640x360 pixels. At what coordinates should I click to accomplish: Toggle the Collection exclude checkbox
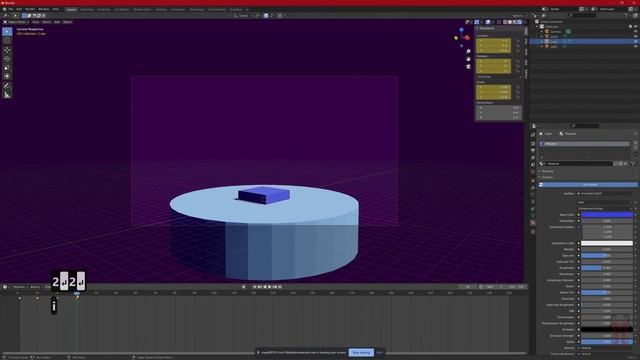(631, 27)
